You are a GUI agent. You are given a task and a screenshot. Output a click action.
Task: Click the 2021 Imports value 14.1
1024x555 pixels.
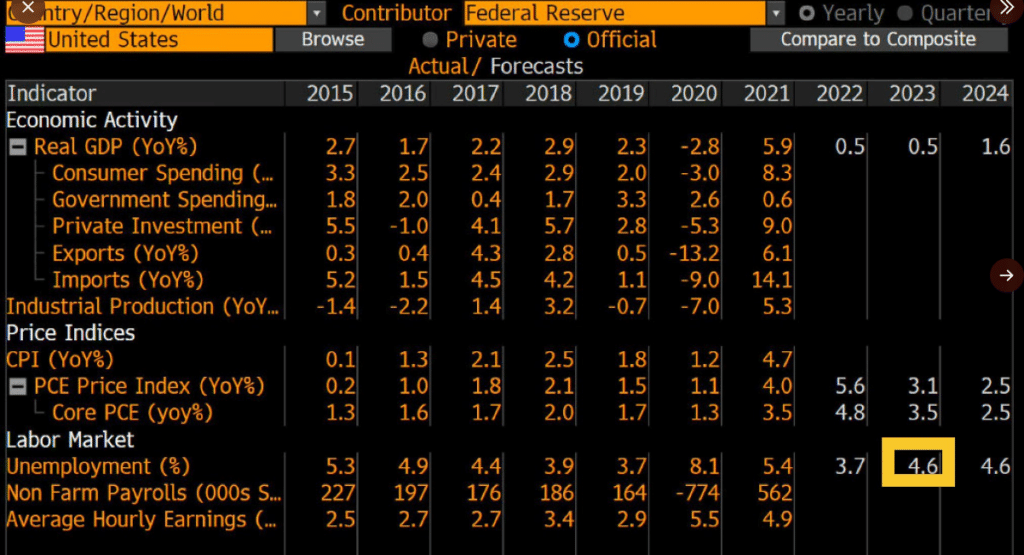(772, 280)
